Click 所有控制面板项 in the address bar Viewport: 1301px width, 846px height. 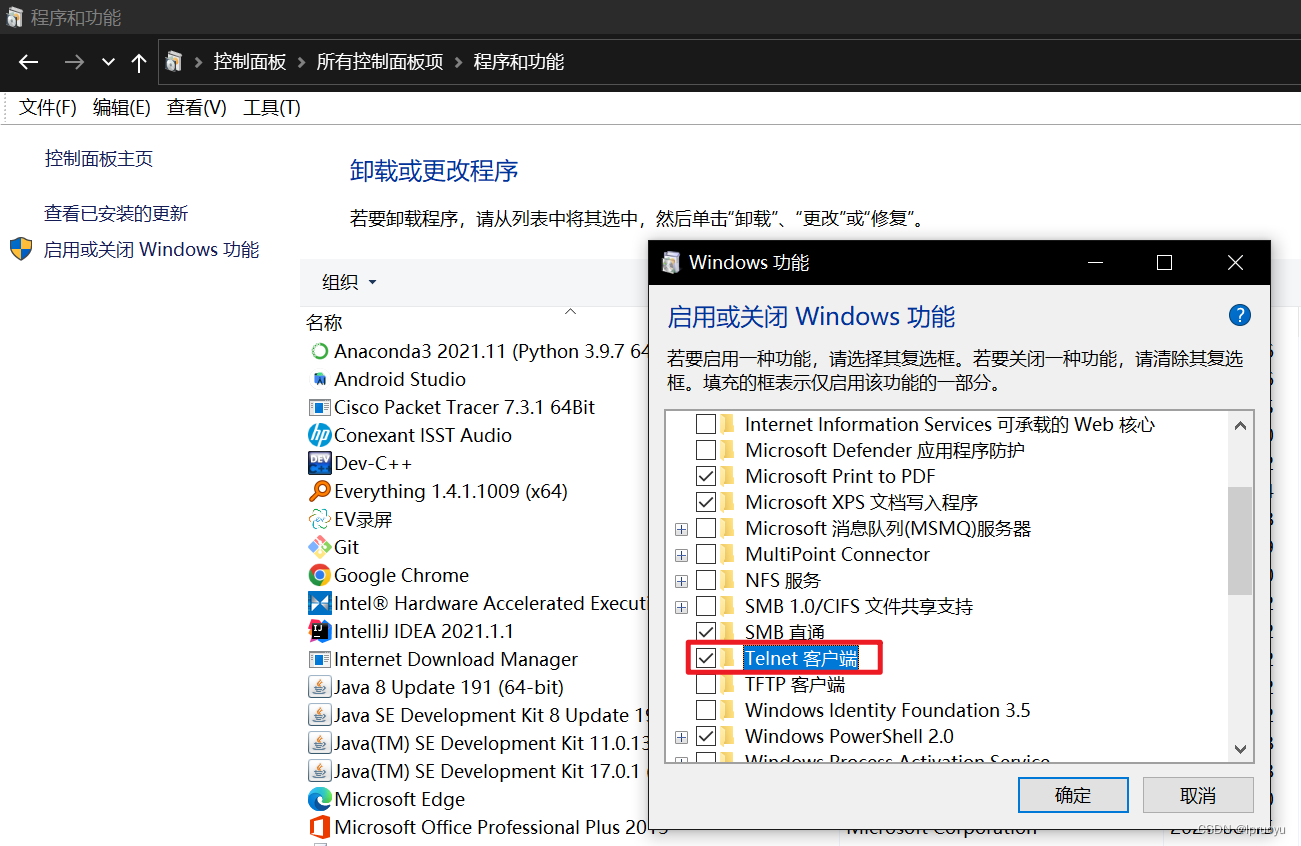pyautogui.click(x=380, y=62)
